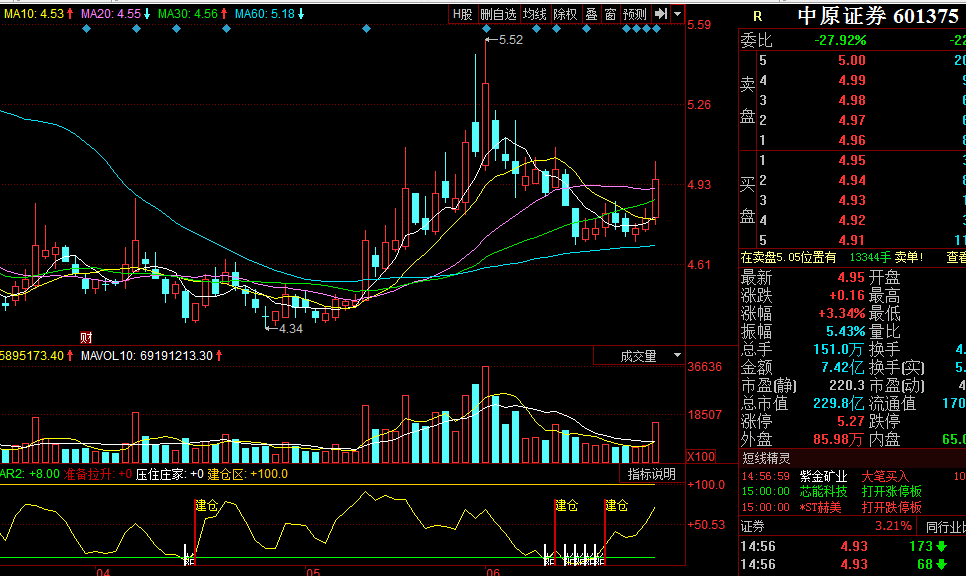Click the jump-to-latest arrow icon in chart toolbar
966x576 pixels.
tap(661, 14)
